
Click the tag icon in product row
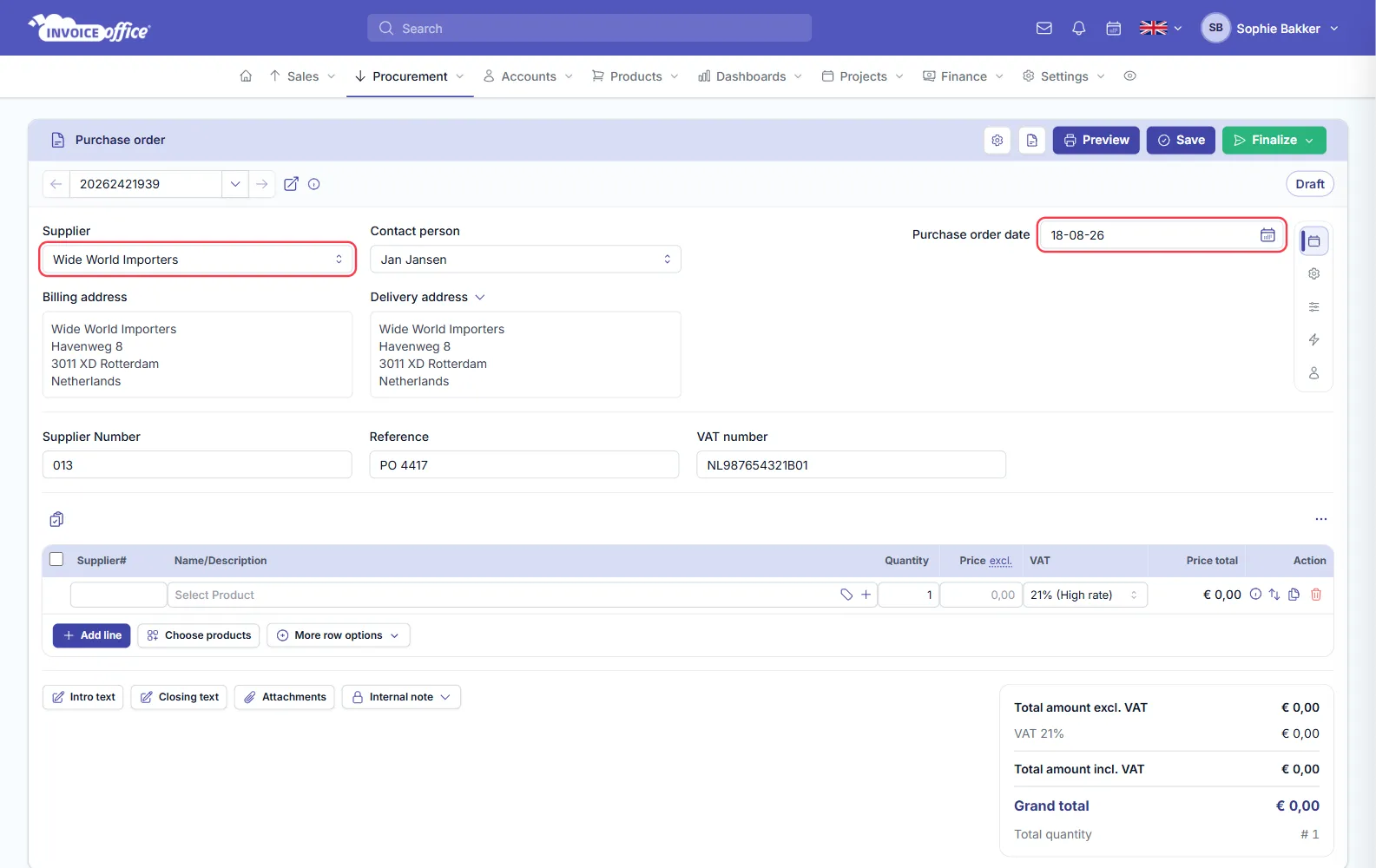[x=846, y=595]
